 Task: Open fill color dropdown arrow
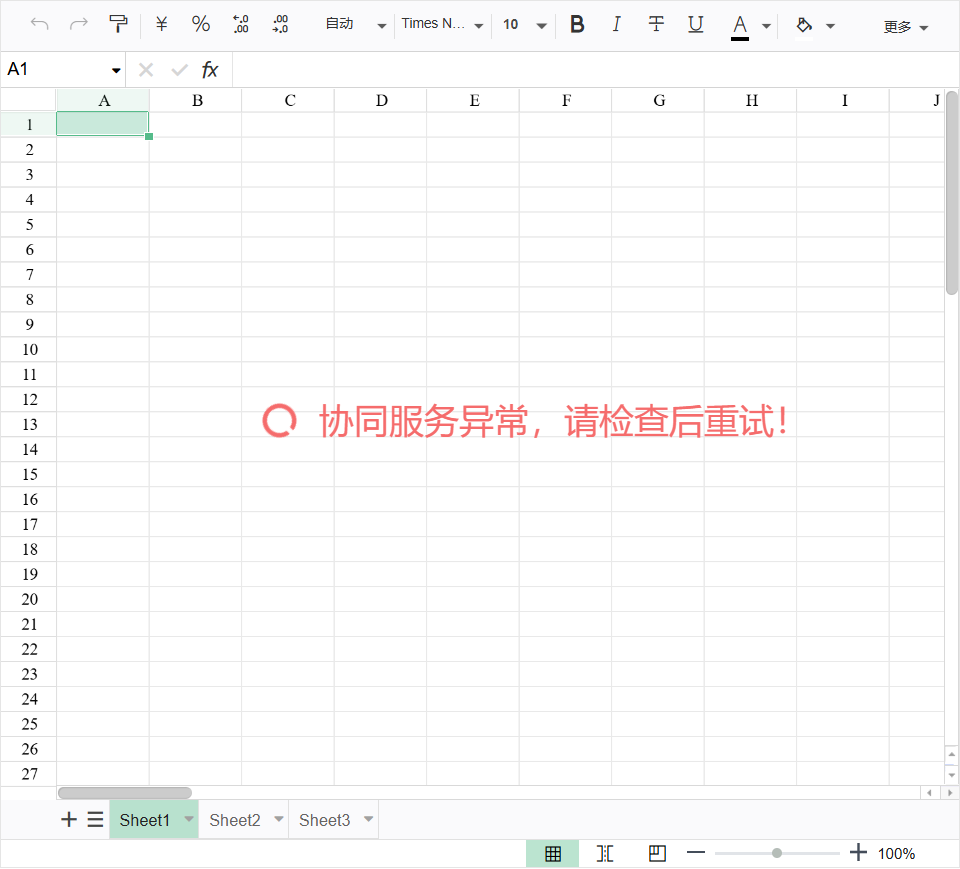click(x=830, y=26)
